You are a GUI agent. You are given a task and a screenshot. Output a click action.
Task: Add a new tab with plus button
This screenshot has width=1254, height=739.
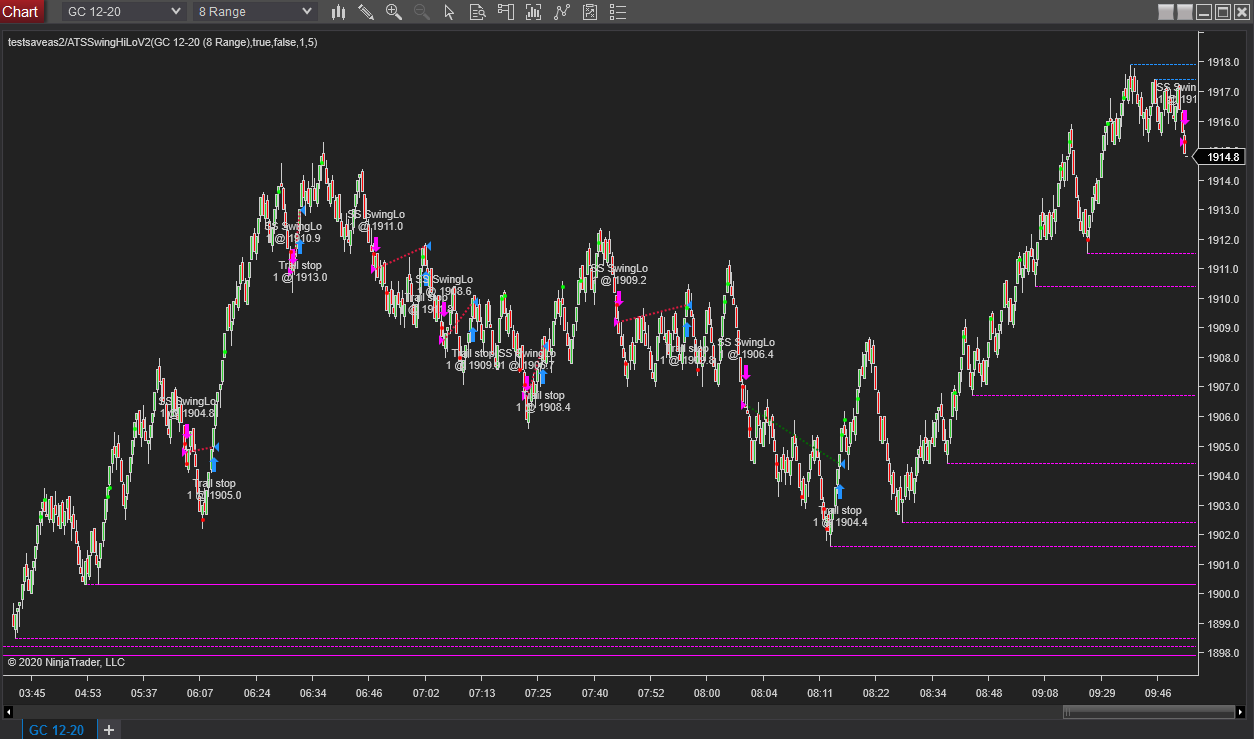109,730
